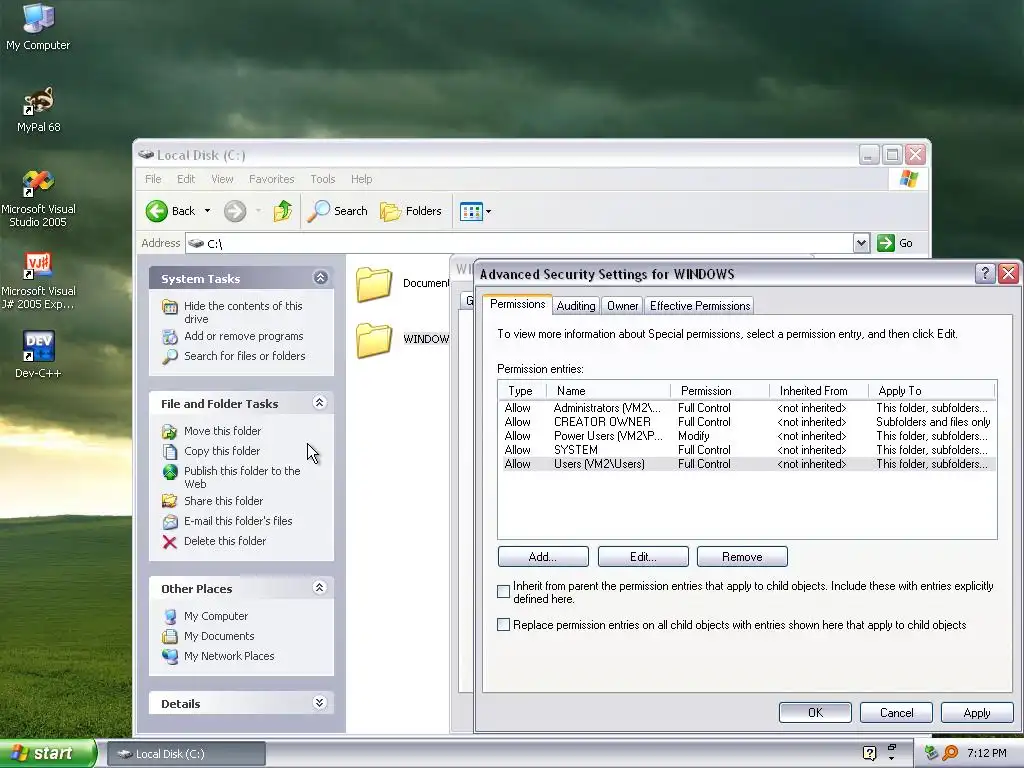Go to My Network Places
Viewport: 1024px width, 768px height.
click(229, 656)
